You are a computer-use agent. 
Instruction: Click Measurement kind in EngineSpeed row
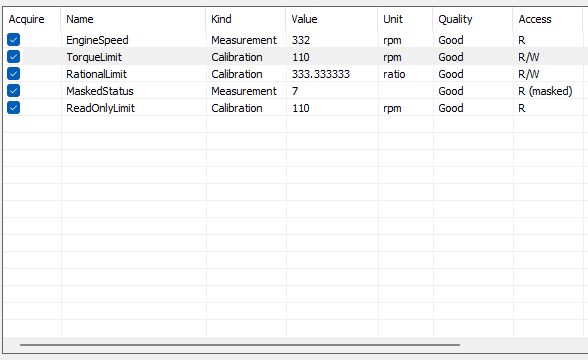point(244,40)
